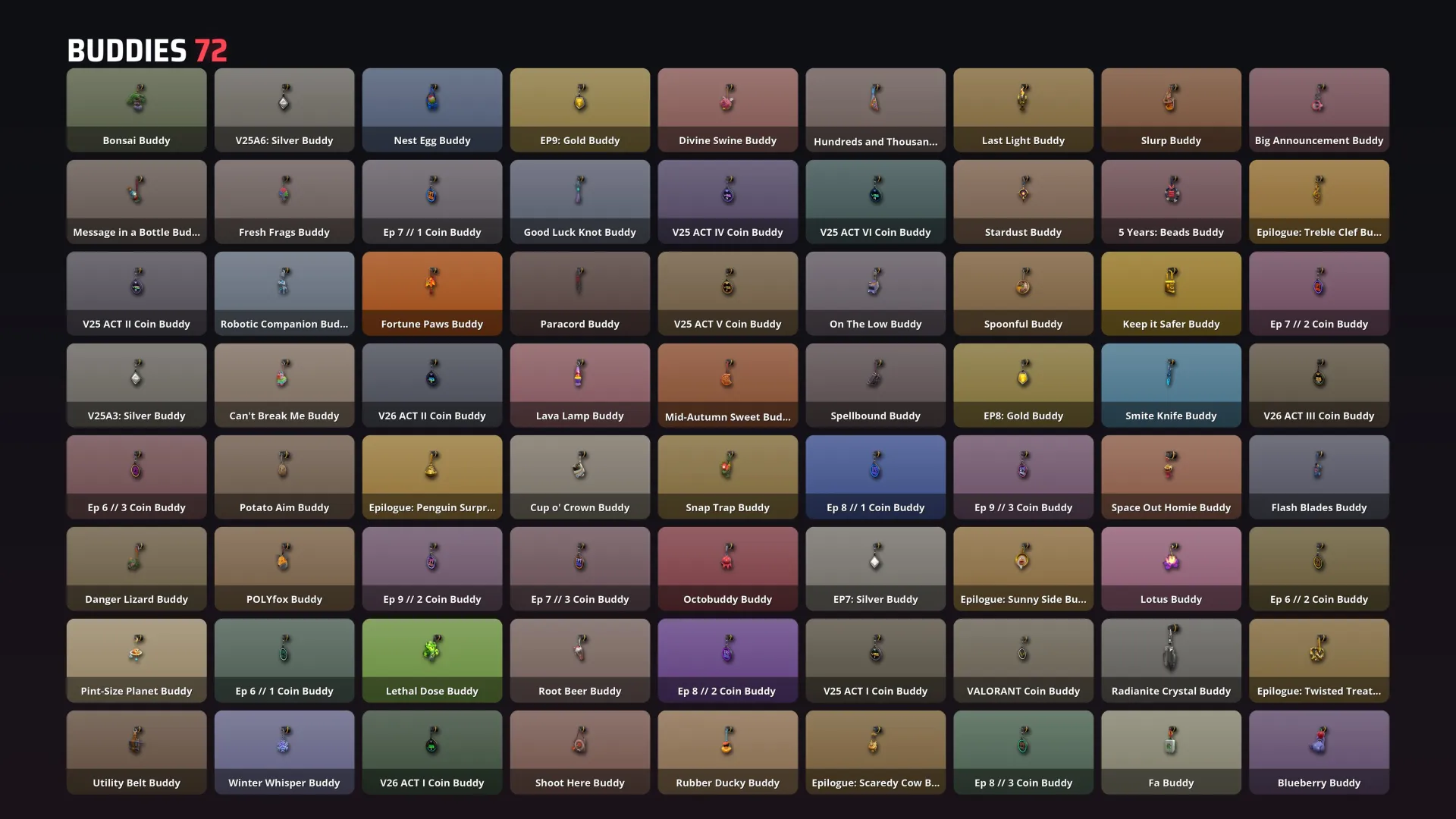The height and width of the screenshot is (819, 1456).
Task: Click the 'Epilogue: Scaredy Cow B...' label
Action: (876, 783)
